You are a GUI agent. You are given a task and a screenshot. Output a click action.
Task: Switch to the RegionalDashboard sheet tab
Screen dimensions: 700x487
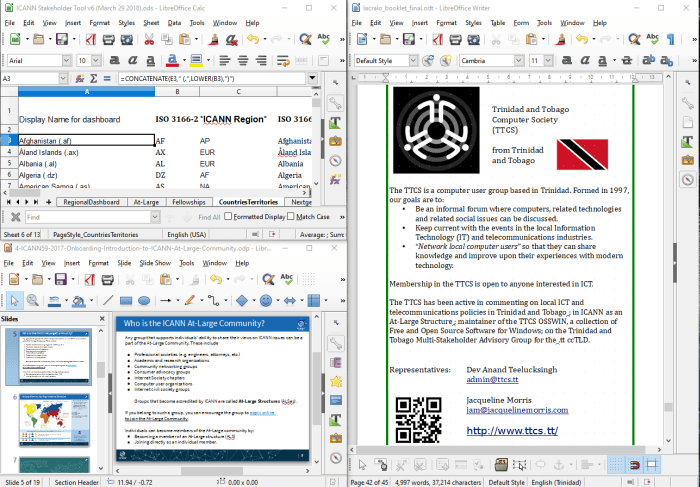tap(91, 202)
